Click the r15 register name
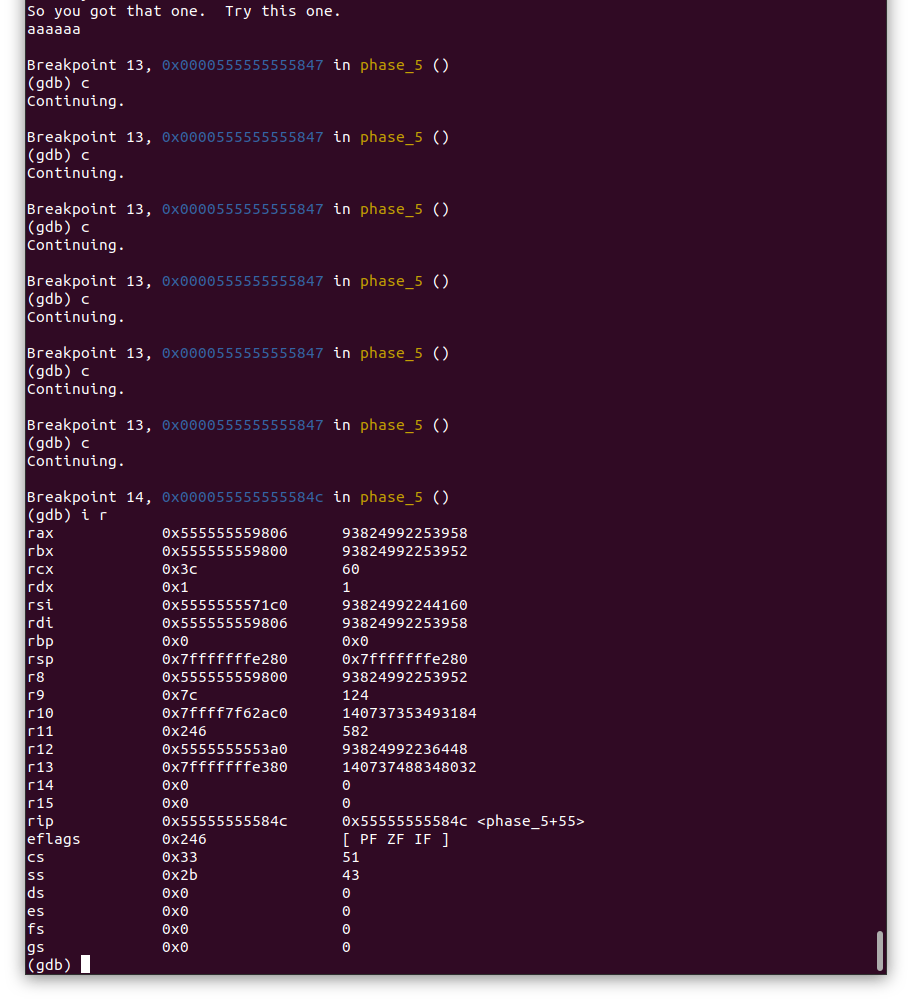This screenshot has width=912, height=1003. point(40,803)
